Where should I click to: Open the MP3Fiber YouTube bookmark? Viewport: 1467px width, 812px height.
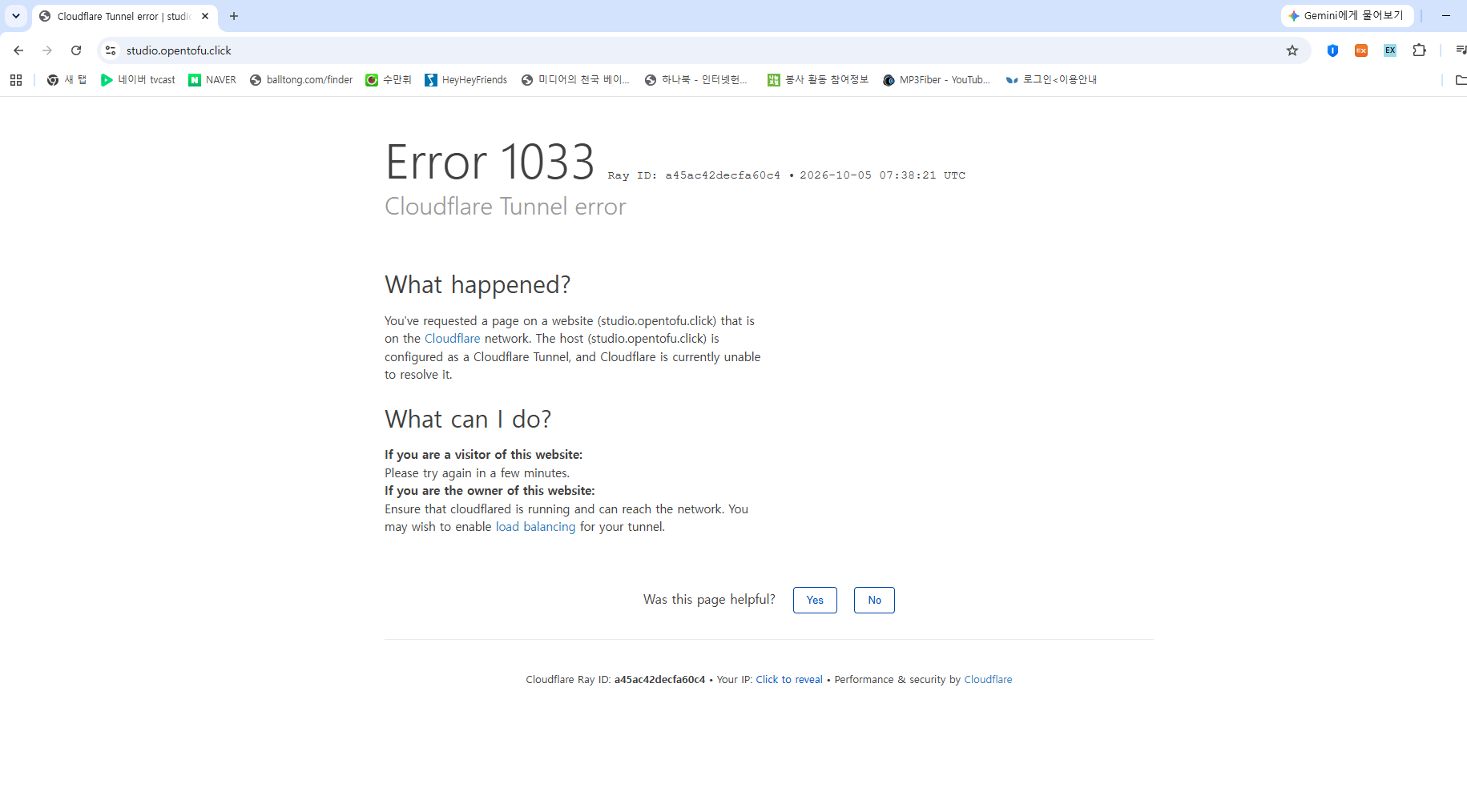(937, 80)
